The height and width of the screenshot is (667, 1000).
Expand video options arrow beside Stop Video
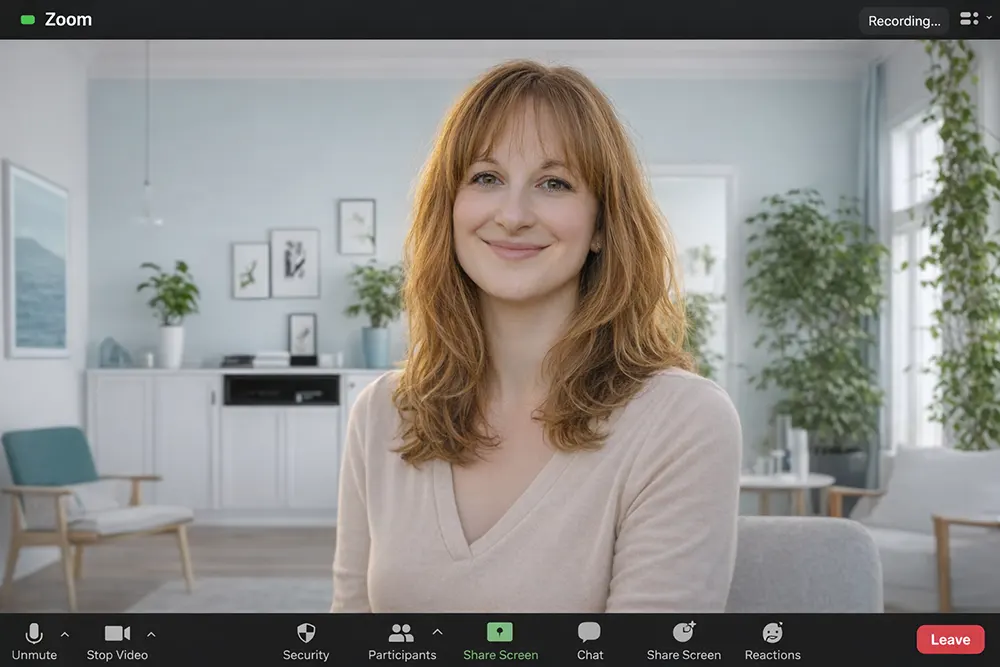151,633
